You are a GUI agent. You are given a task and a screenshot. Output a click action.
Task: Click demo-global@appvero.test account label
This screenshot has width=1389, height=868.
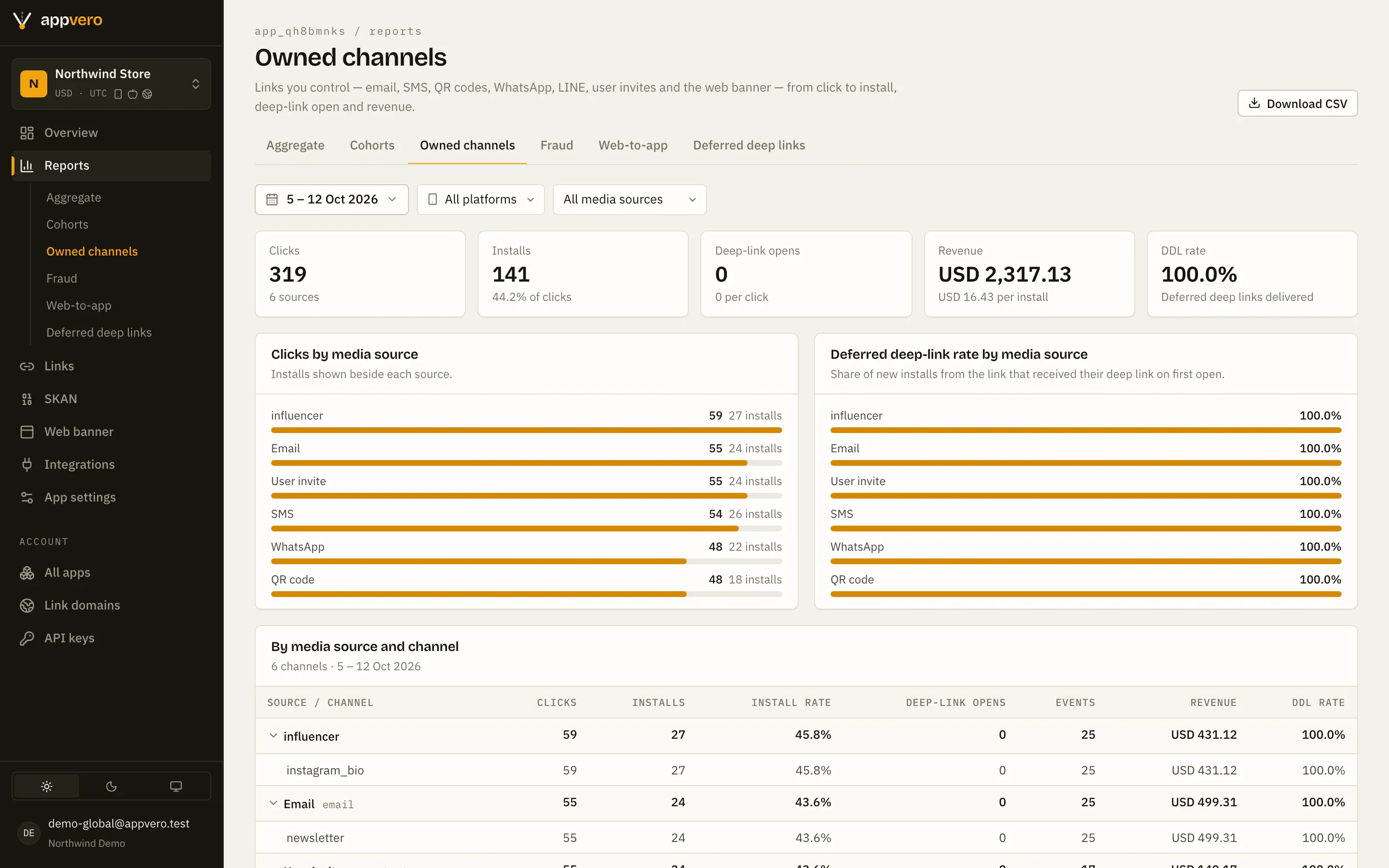119,823
